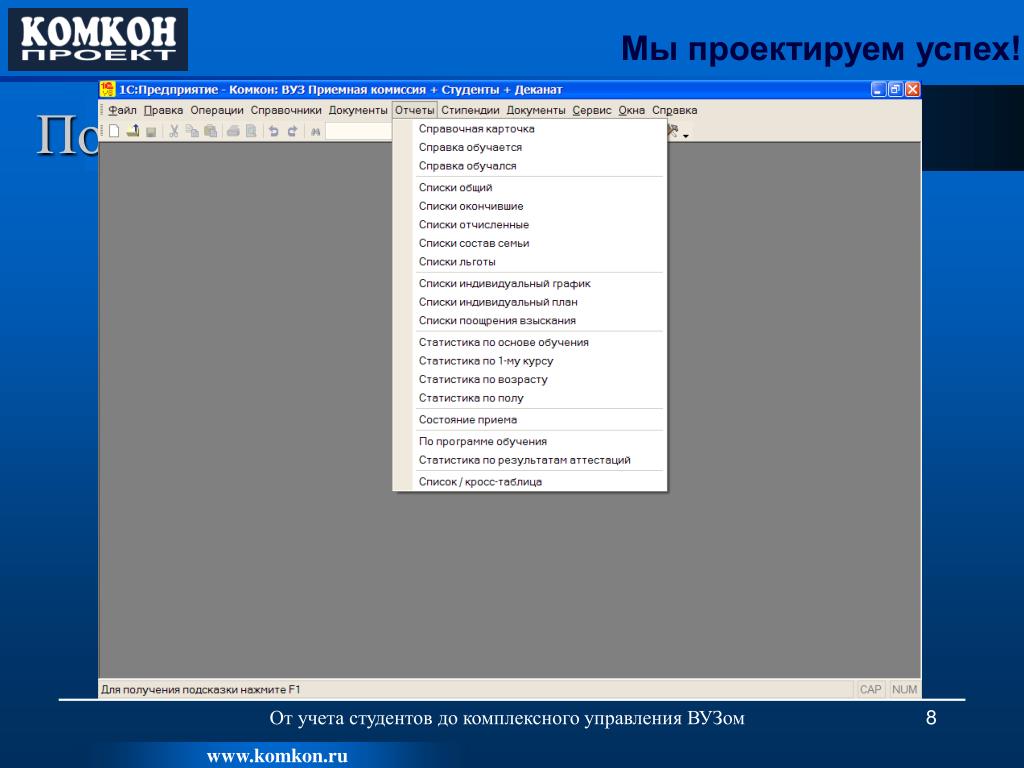Click the toolbar search text field
The width and height of the screenshot is (1024, 768).
(359, 131)
